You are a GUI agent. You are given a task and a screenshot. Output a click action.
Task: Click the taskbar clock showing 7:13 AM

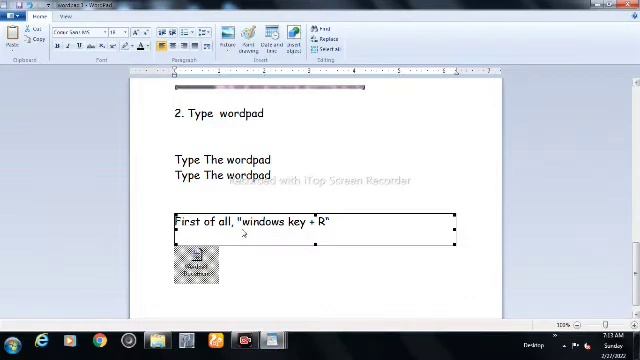pos(613,346)
